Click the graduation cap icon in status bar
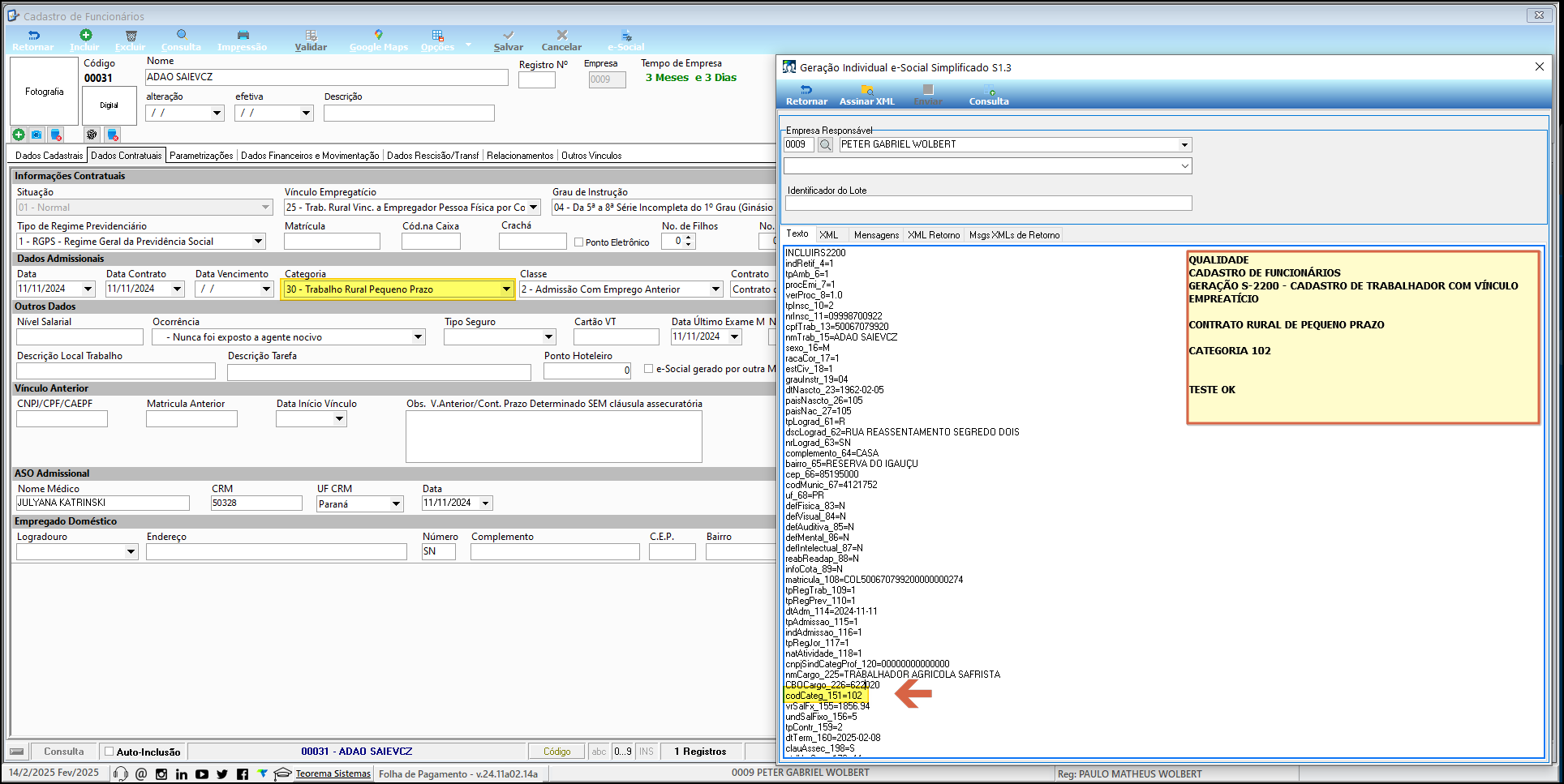Screen dimensions: 1564x784 [x=282, y=773]
